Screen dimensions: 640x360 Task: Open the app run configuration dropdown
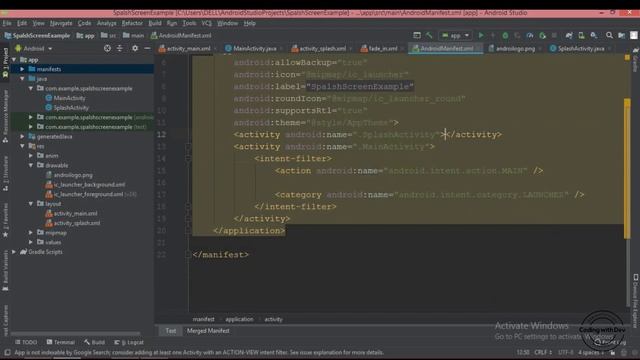[x=455, y=36]
